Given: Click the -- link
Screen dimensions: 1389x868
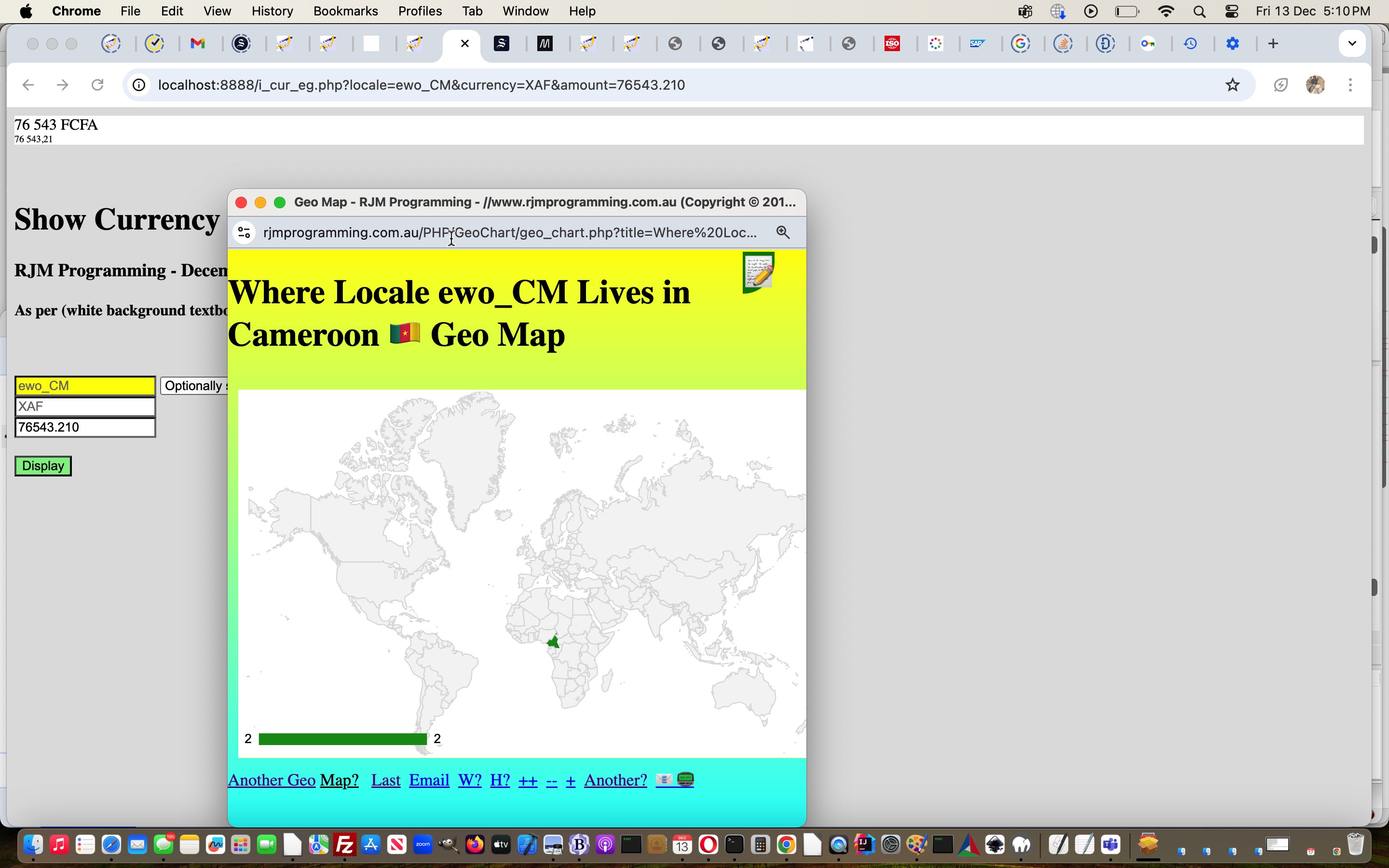Looking at the screenshot, I should [552, 781].
